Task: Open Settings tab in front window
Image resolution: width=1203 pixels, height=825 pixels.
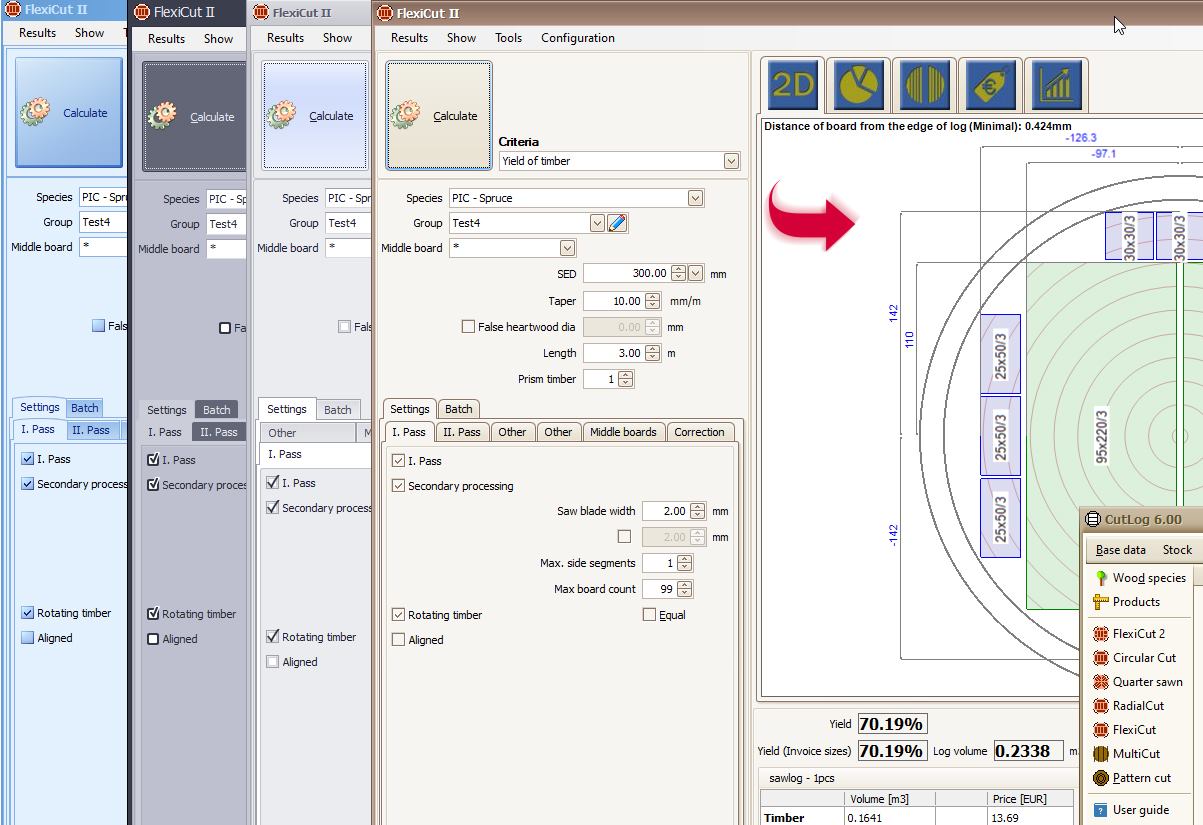Action: click(x=410, y=409)
